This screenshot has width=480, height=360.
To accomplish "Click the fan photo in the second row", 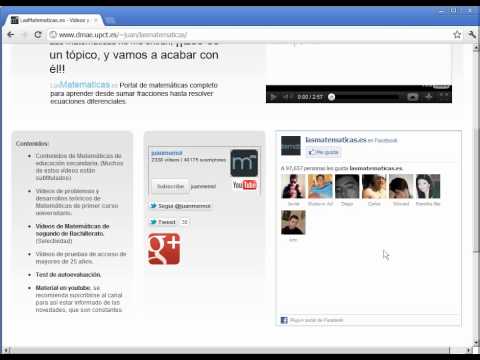I will coord(293,222).
